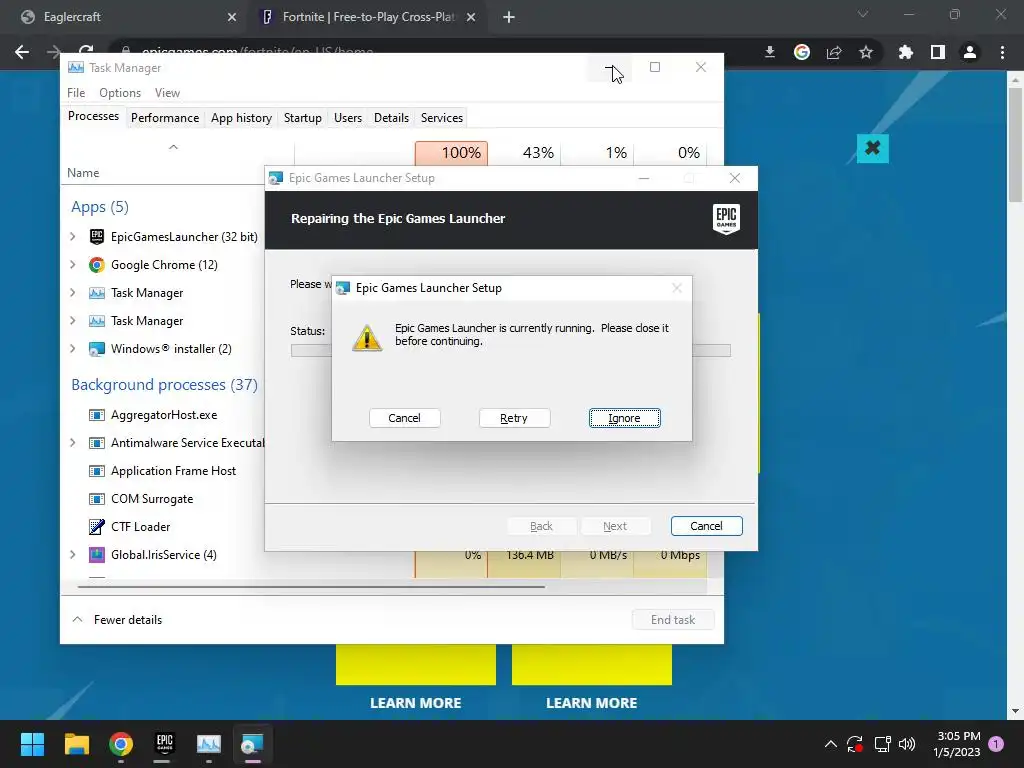The width and height of the screenshot is (1024, 768).
Task: Switch to the Performance tab
Action: coord(165,118)
